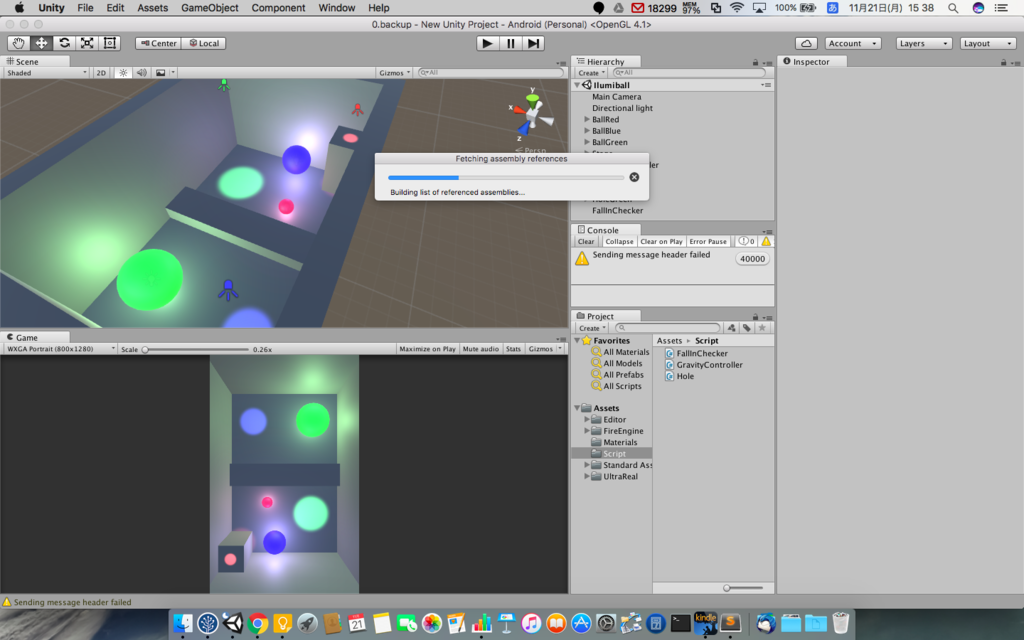Image resolution: width=1024 pixels, height=640 pixels.
Task: Toggle 2D scene view
Action: click(101, 72)
